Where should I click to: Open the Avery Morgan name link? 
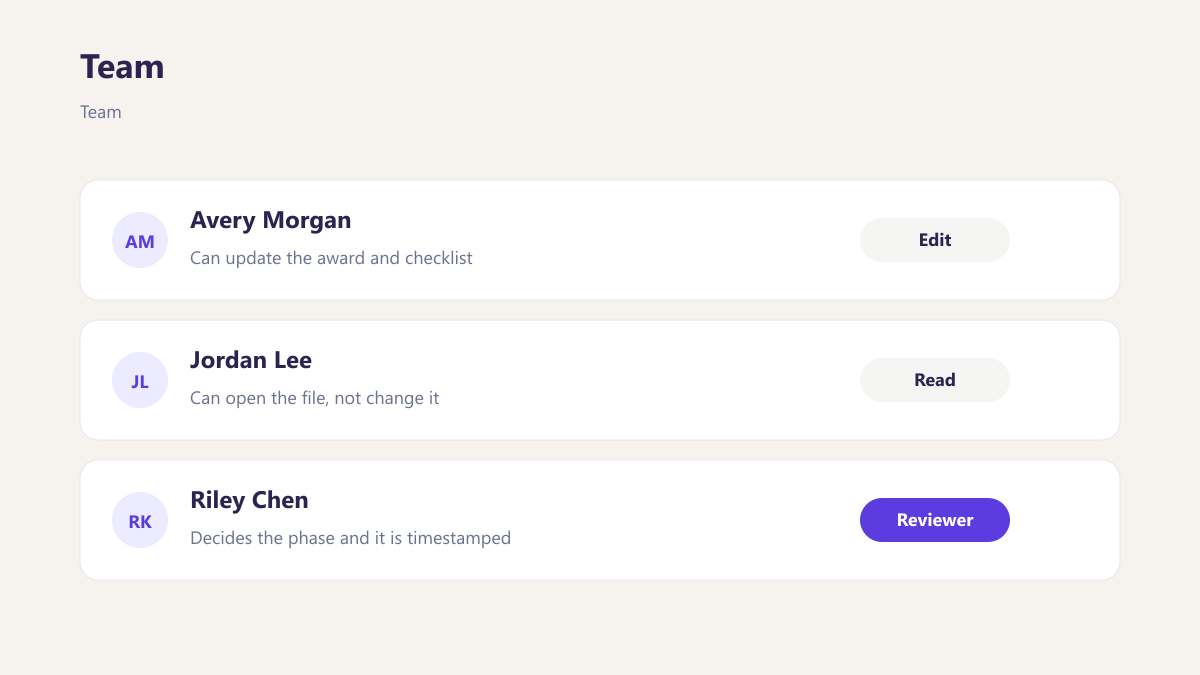270,220
